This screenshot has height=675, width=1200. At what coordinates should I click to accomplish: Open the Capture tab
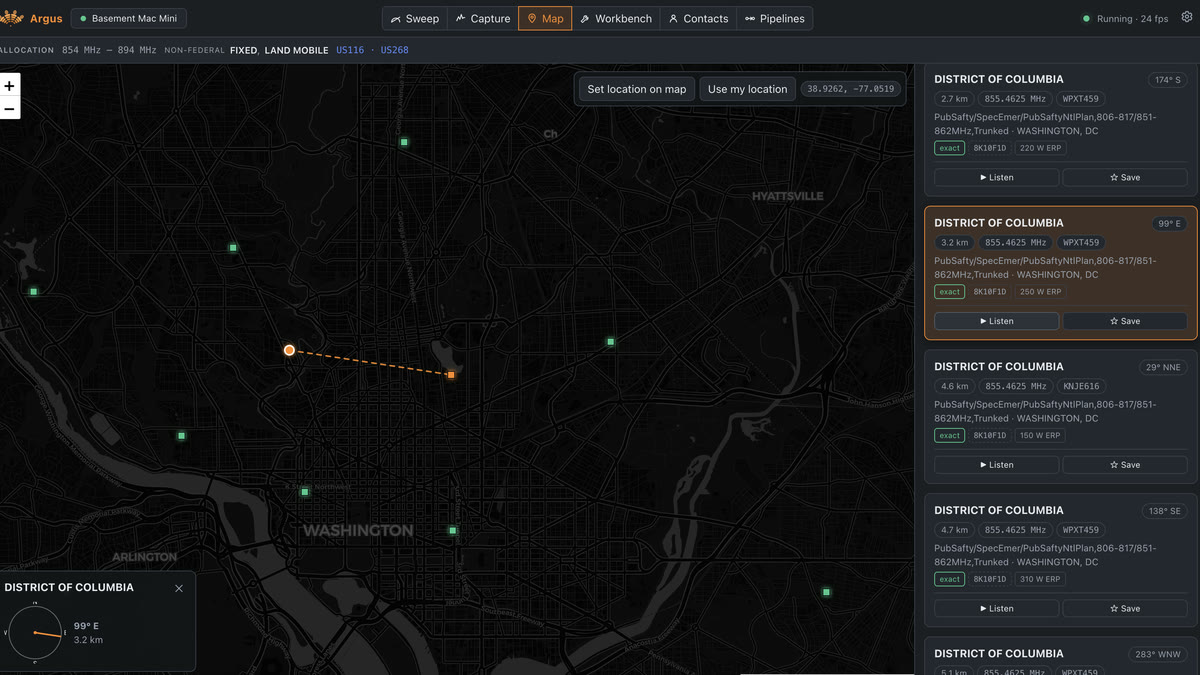tap(482, 18)
